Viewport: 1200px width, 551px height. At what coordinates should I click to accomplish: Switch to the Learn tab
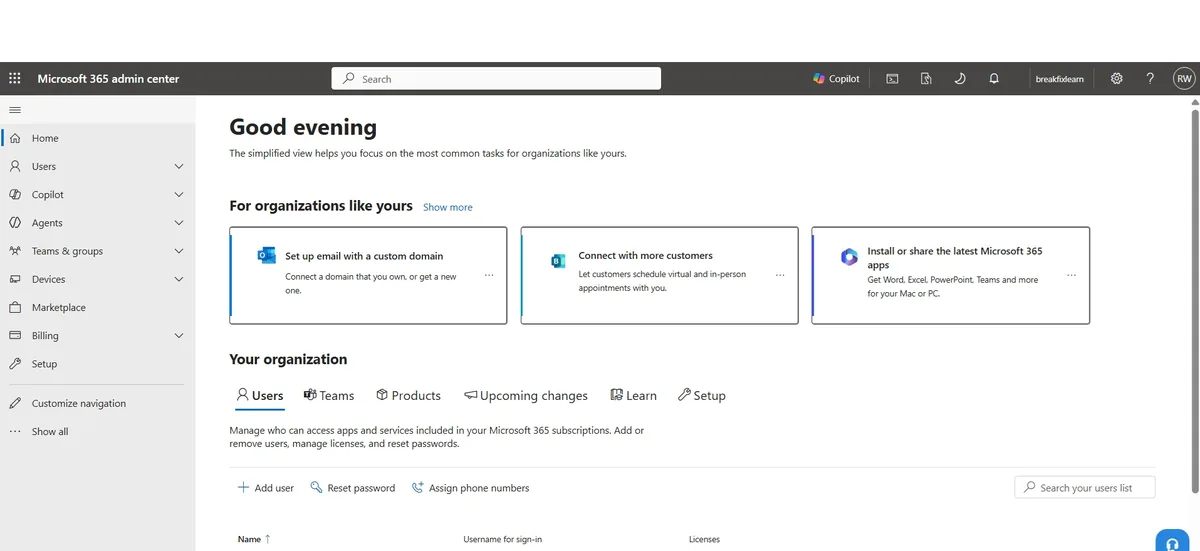(x=634, y=396)
